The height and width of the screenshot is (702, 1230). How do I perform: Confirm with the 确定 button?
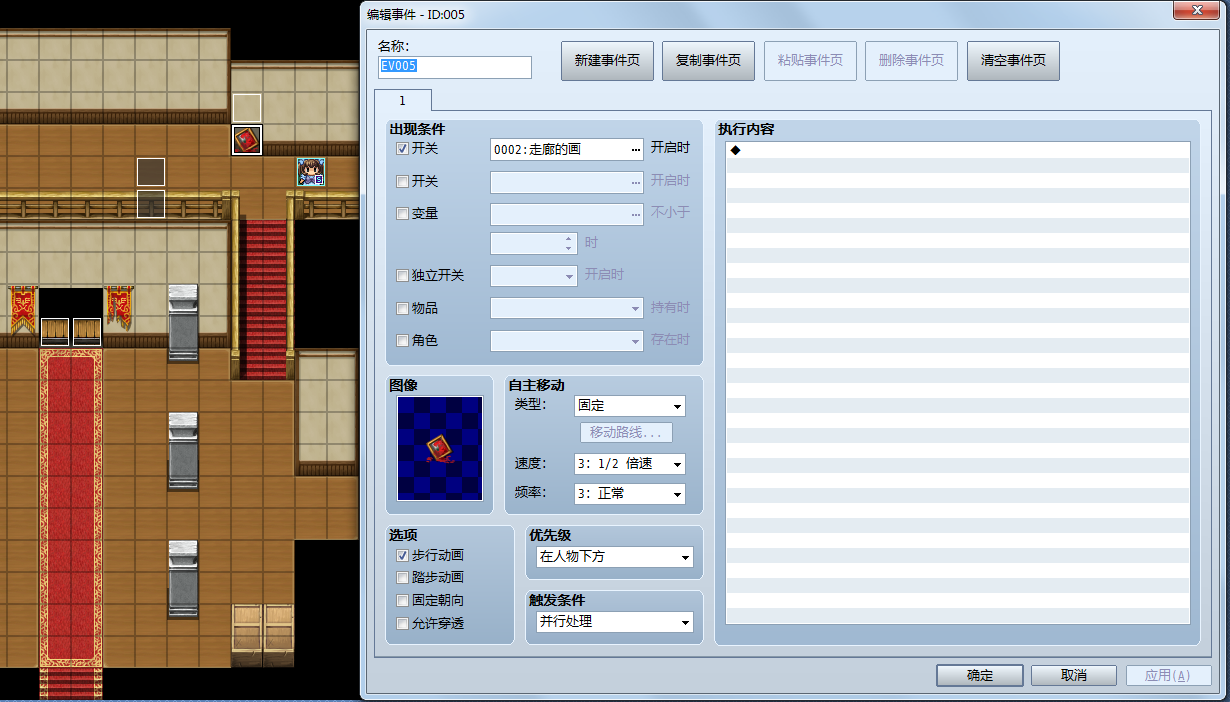click(980, 675)
